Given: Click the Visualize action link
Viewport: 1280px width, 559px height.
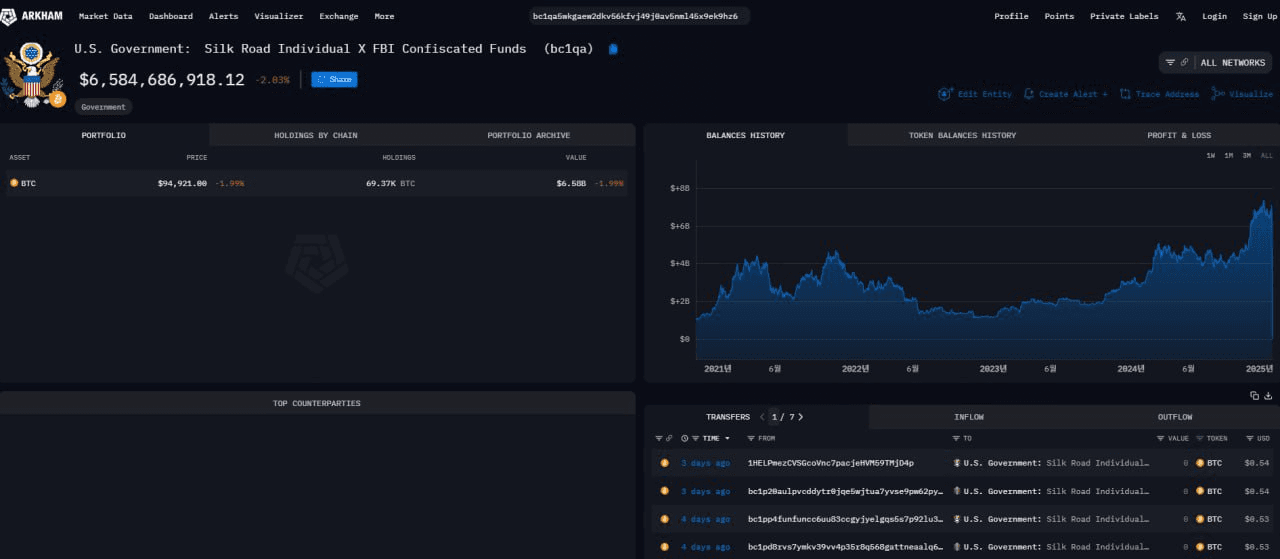Looking at the screenshot, I should coord(1242,94).
